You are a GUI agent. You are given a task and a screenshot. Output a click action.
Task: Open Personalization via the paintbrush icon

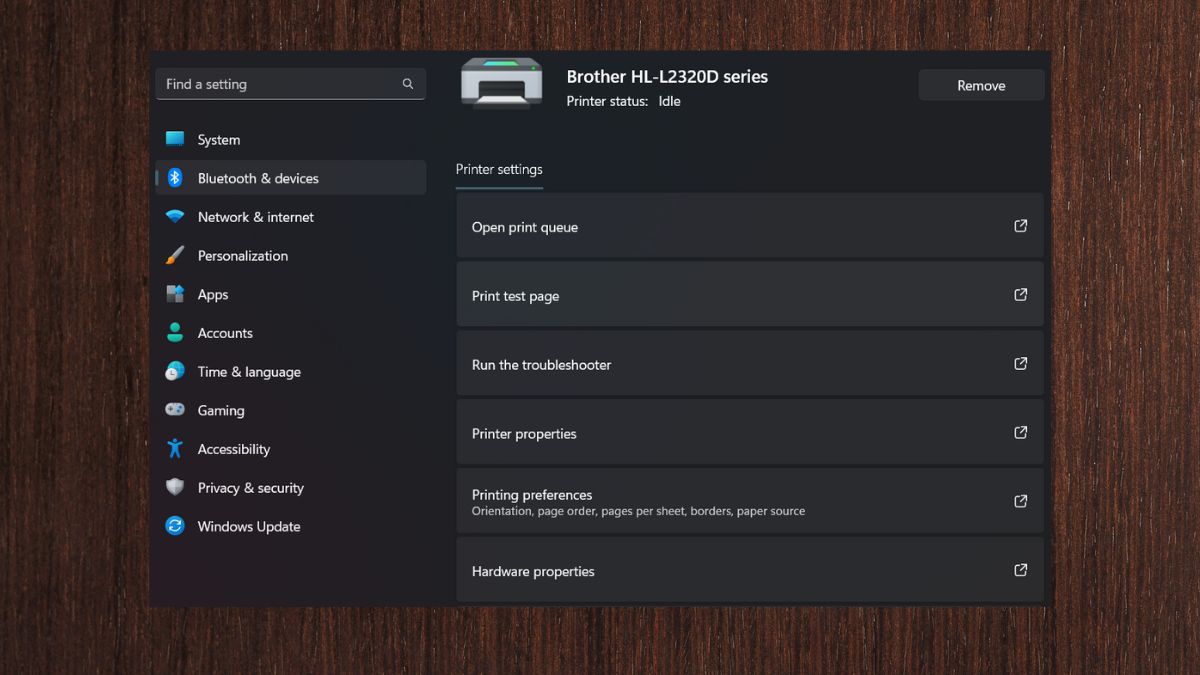pyautogui.click(x=175, y=255)
